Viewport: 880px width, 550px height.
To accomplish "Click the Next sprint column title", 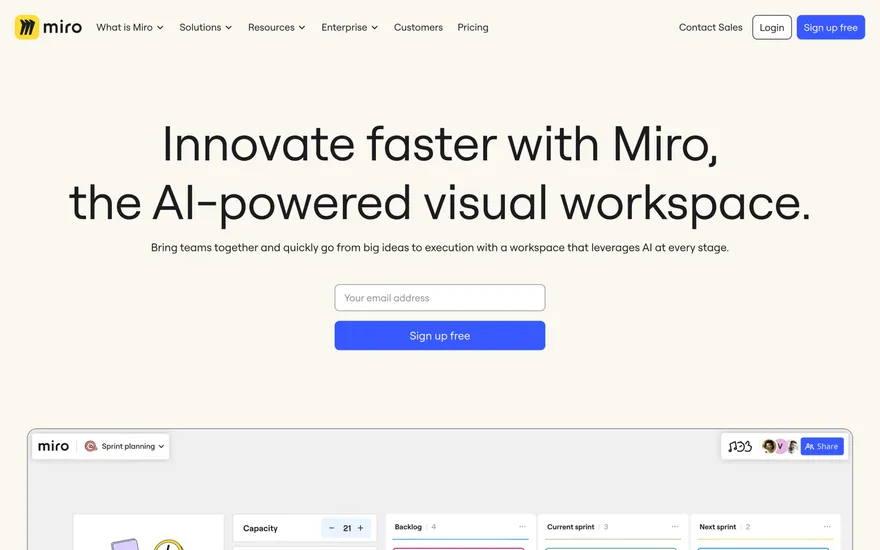I will pyautogui.click(x=717, y=526).
